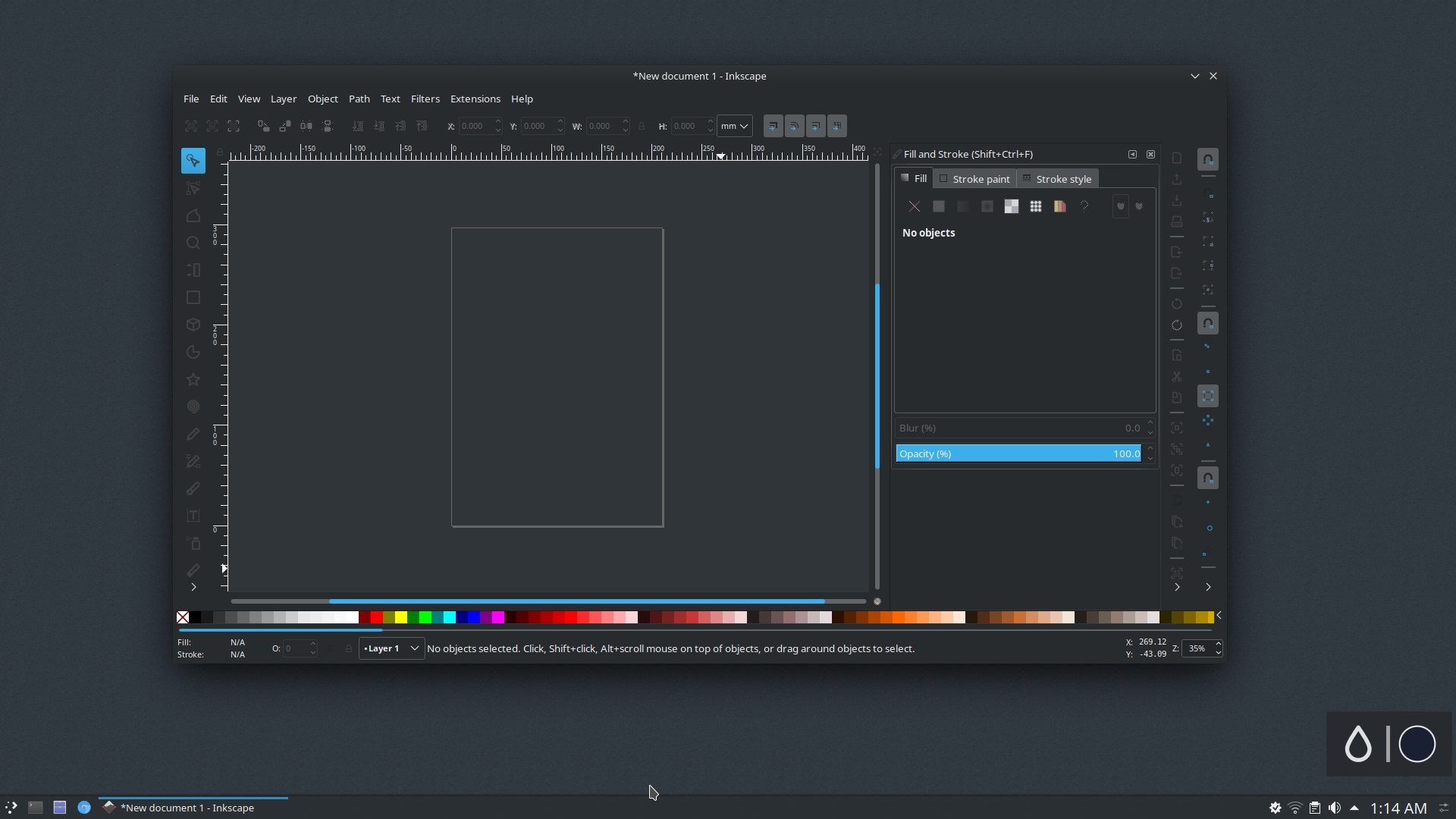Select the Text tool

click(x=193, y=516)
